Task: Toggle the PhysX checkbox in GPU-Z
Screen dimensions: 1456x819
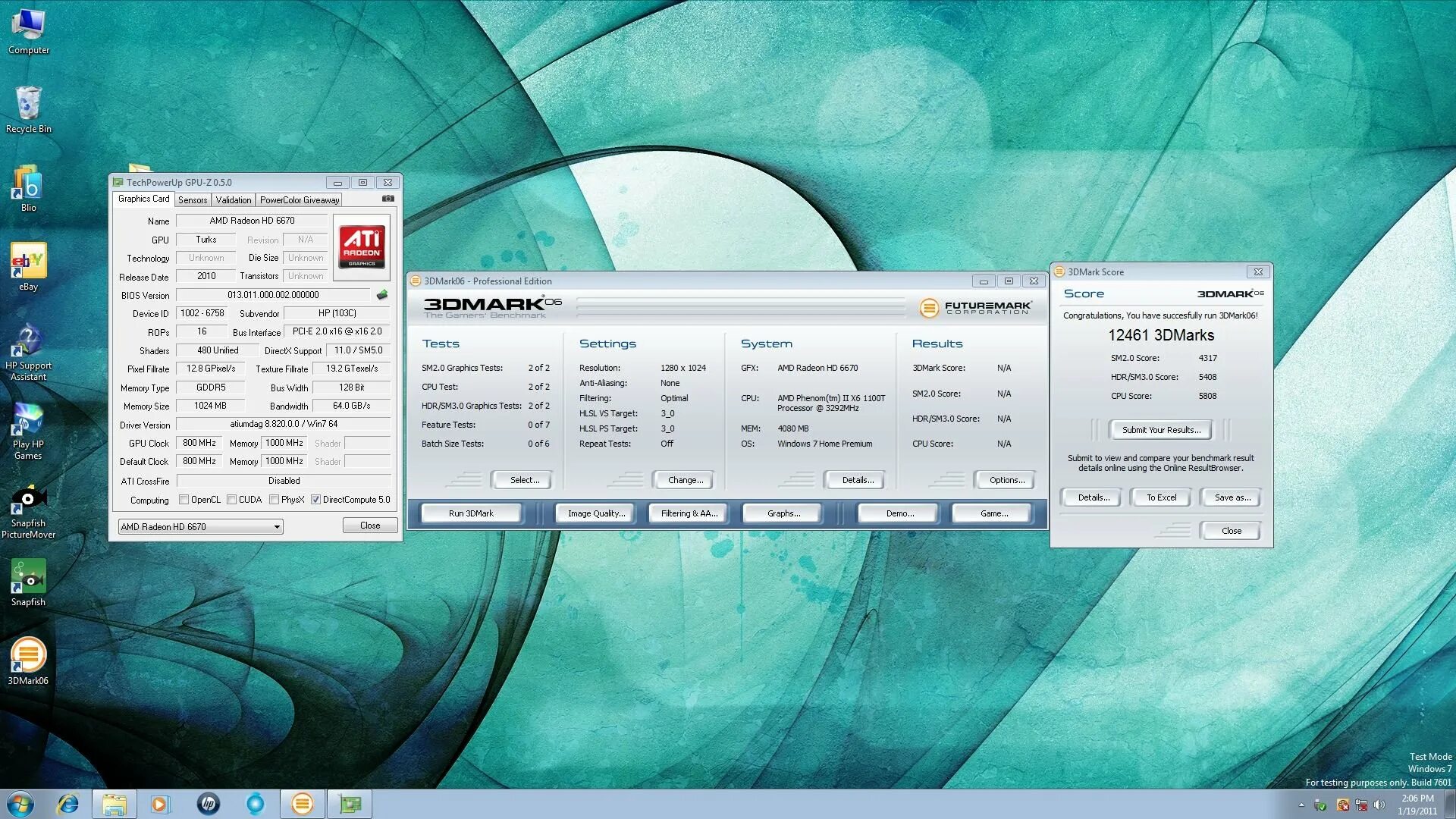Action: point(269,499)
